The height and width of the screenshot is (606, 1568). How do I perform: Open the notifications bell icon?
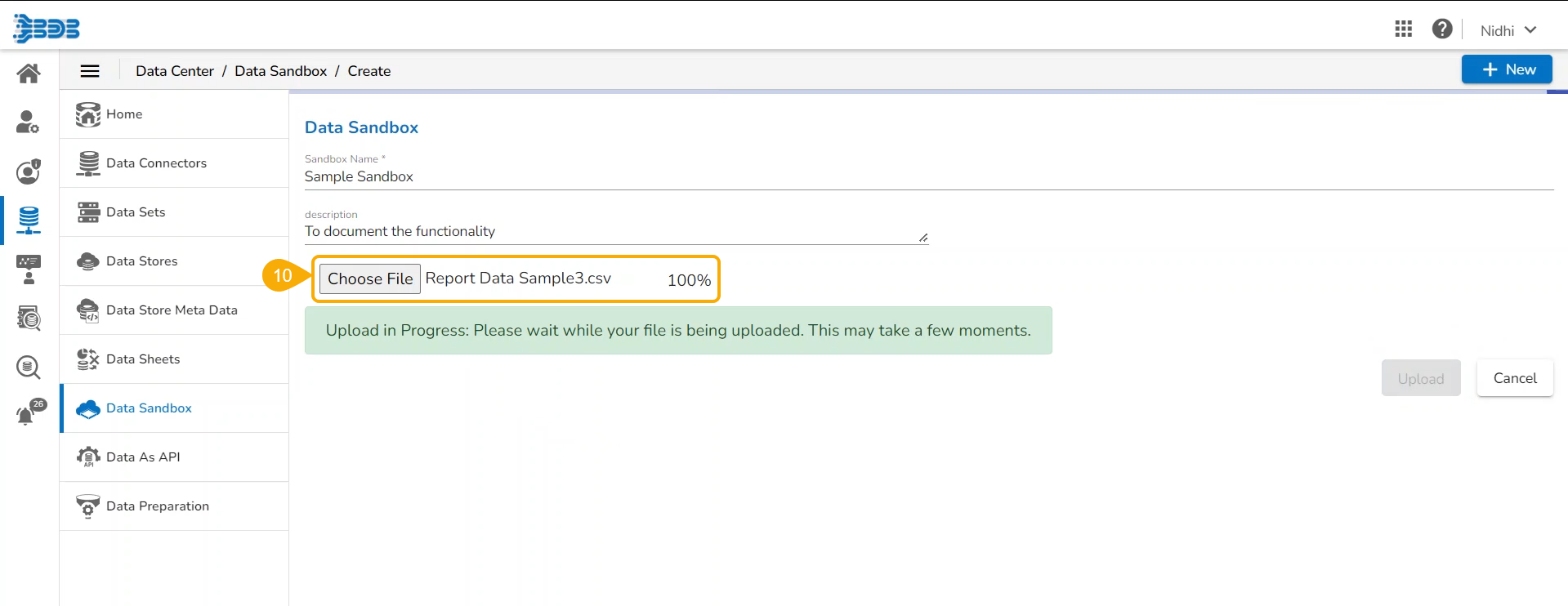(x=27, y=415)
